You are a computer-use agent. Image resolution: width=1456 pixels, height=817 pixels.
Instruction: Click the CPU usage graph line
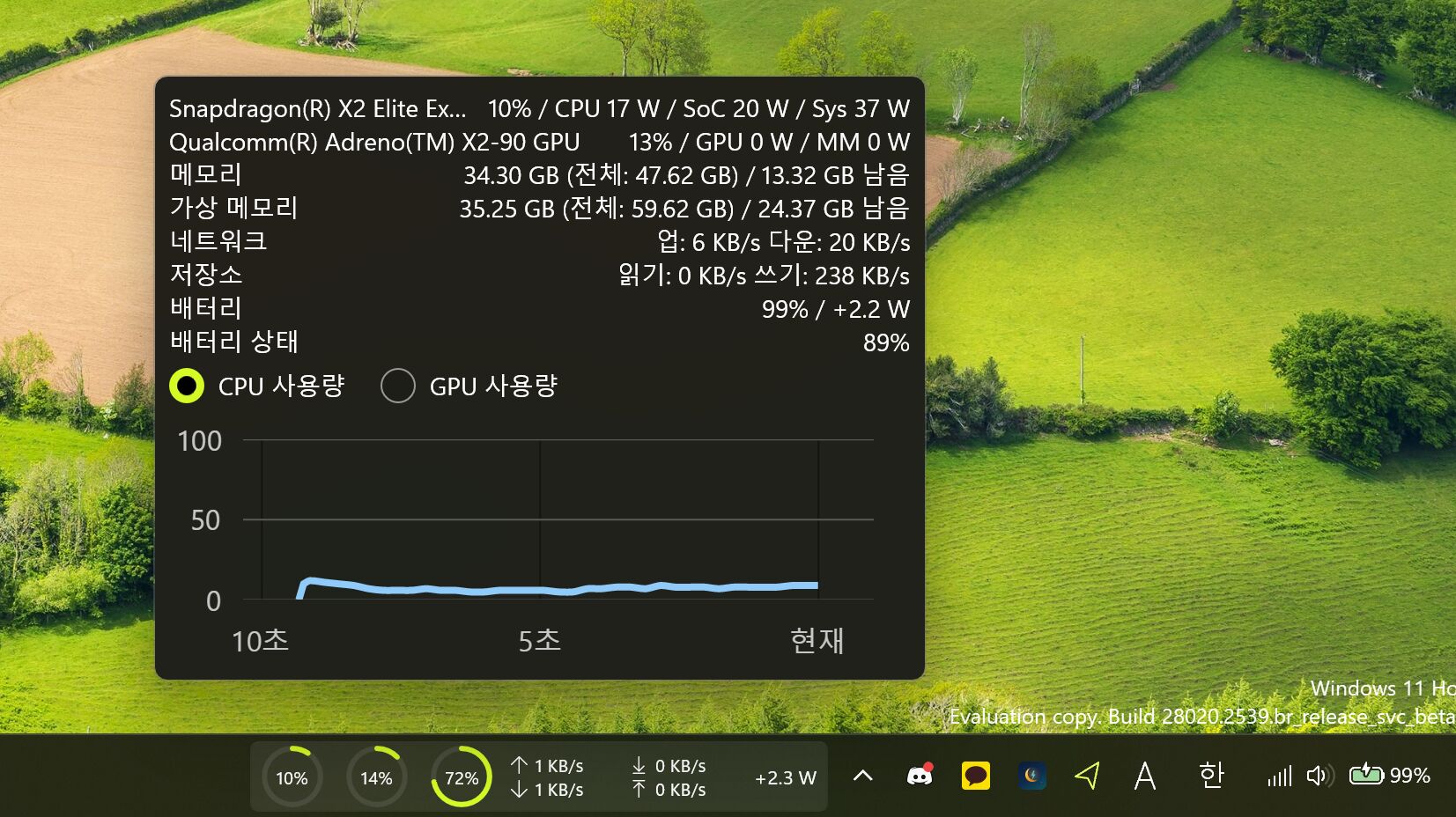(x=558, y=588)
